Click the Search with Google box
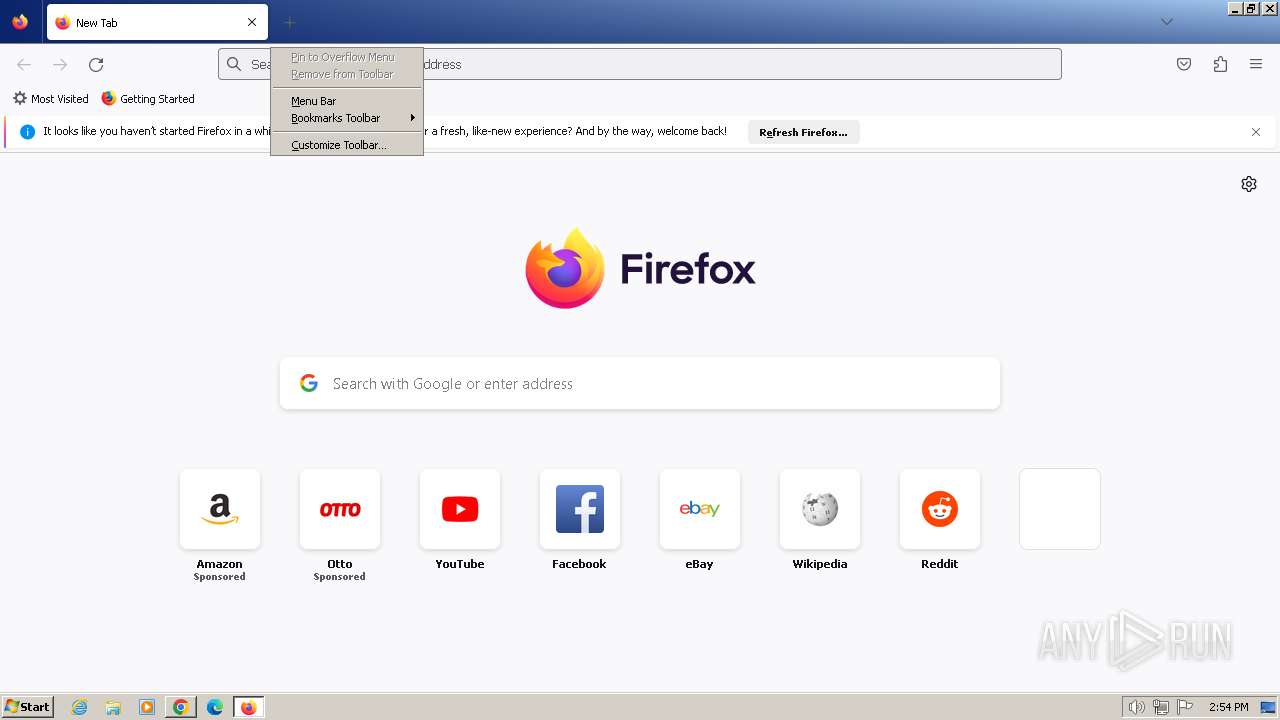 point(640,384)
